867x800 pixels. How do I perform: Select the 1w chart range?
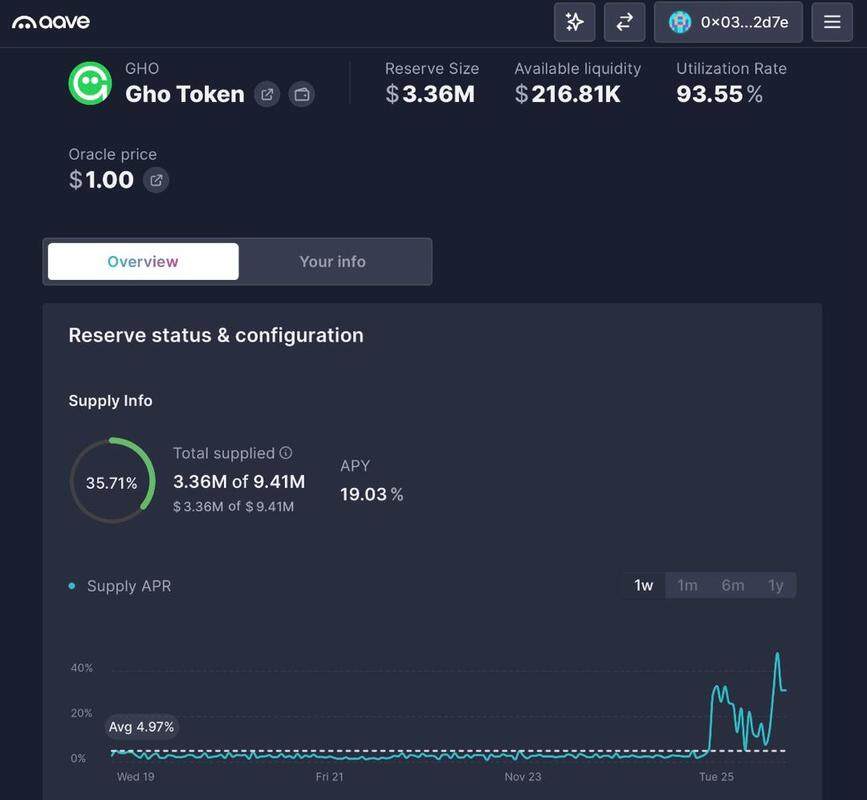tap(644, 586)
